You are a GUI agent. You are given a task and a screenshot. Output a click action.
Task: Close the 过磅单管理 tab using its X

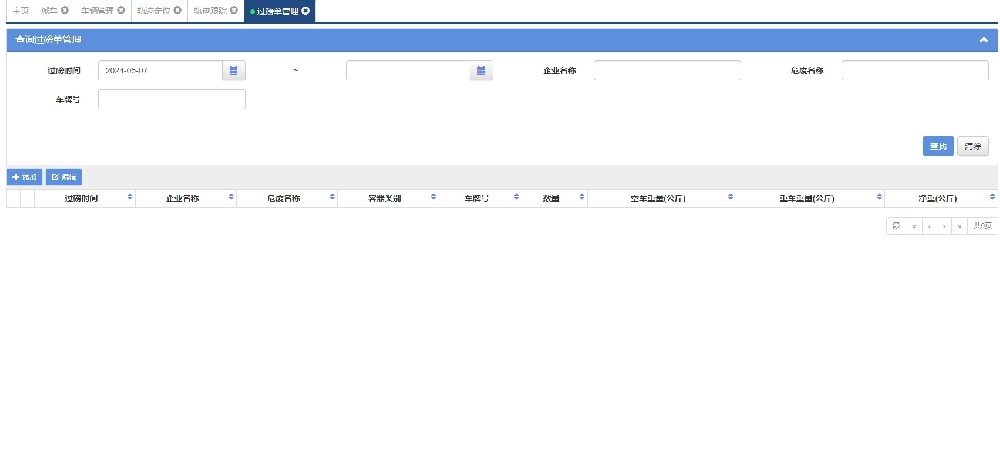point(306,11)
